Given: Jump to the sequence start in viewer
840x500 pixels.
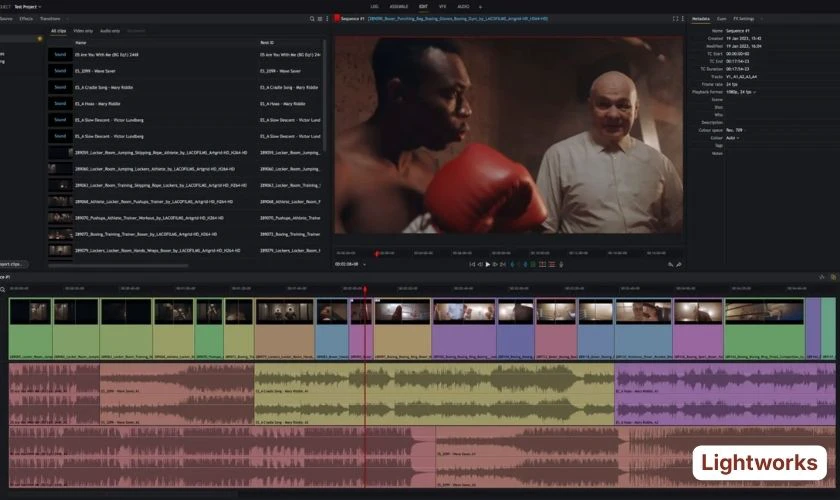Looking at the screenshot, I should 472,264.
